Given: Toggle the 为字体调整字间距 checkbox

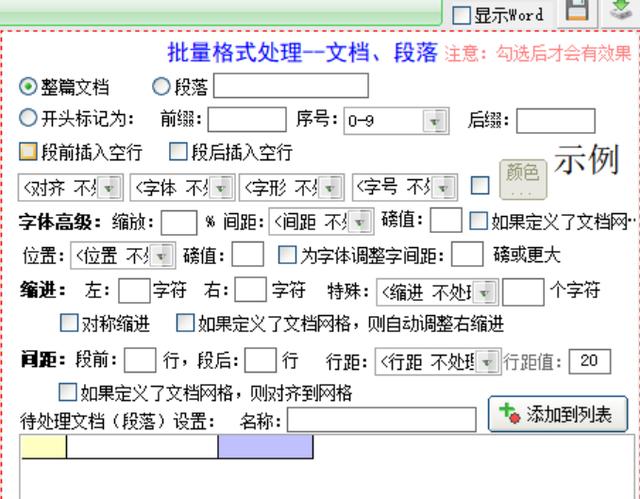Looking at the screenshot, I should click(x=287, y=254).
